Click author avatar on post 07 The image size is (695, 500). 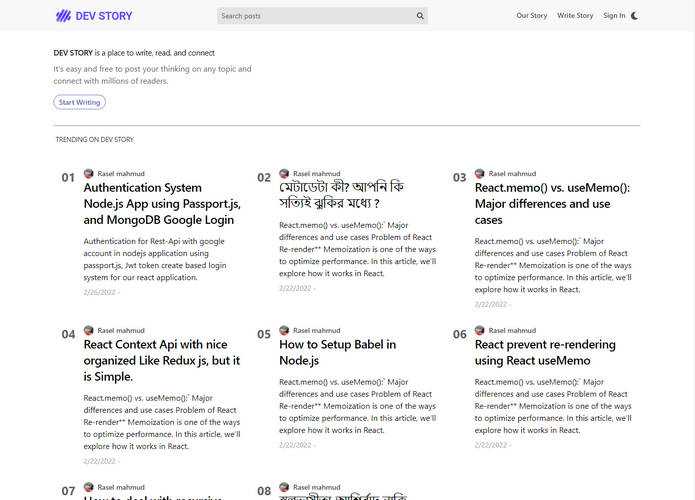(89, 487)
